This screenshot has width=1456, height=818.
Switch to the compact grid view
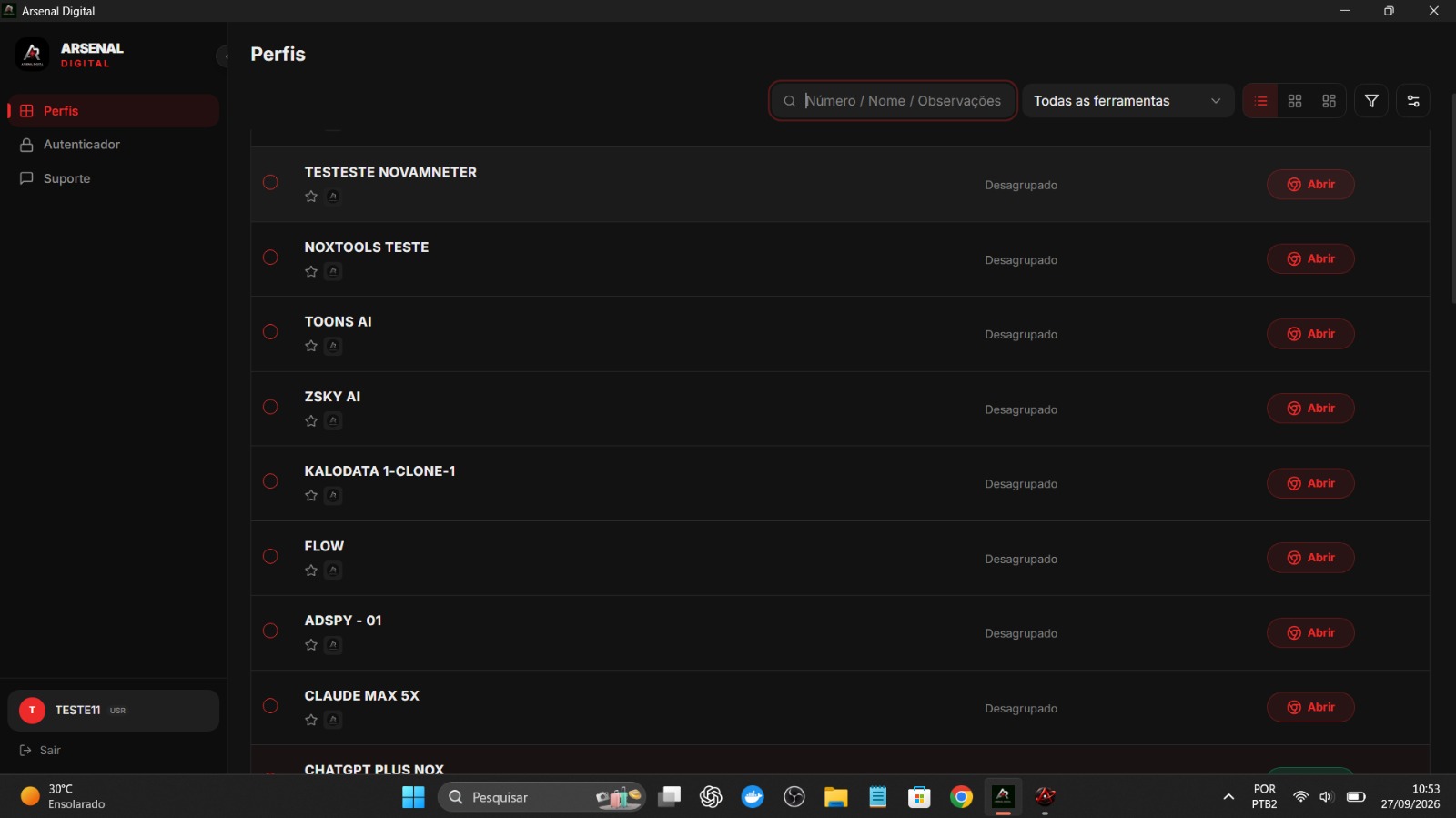click(x=1330, y=101)
